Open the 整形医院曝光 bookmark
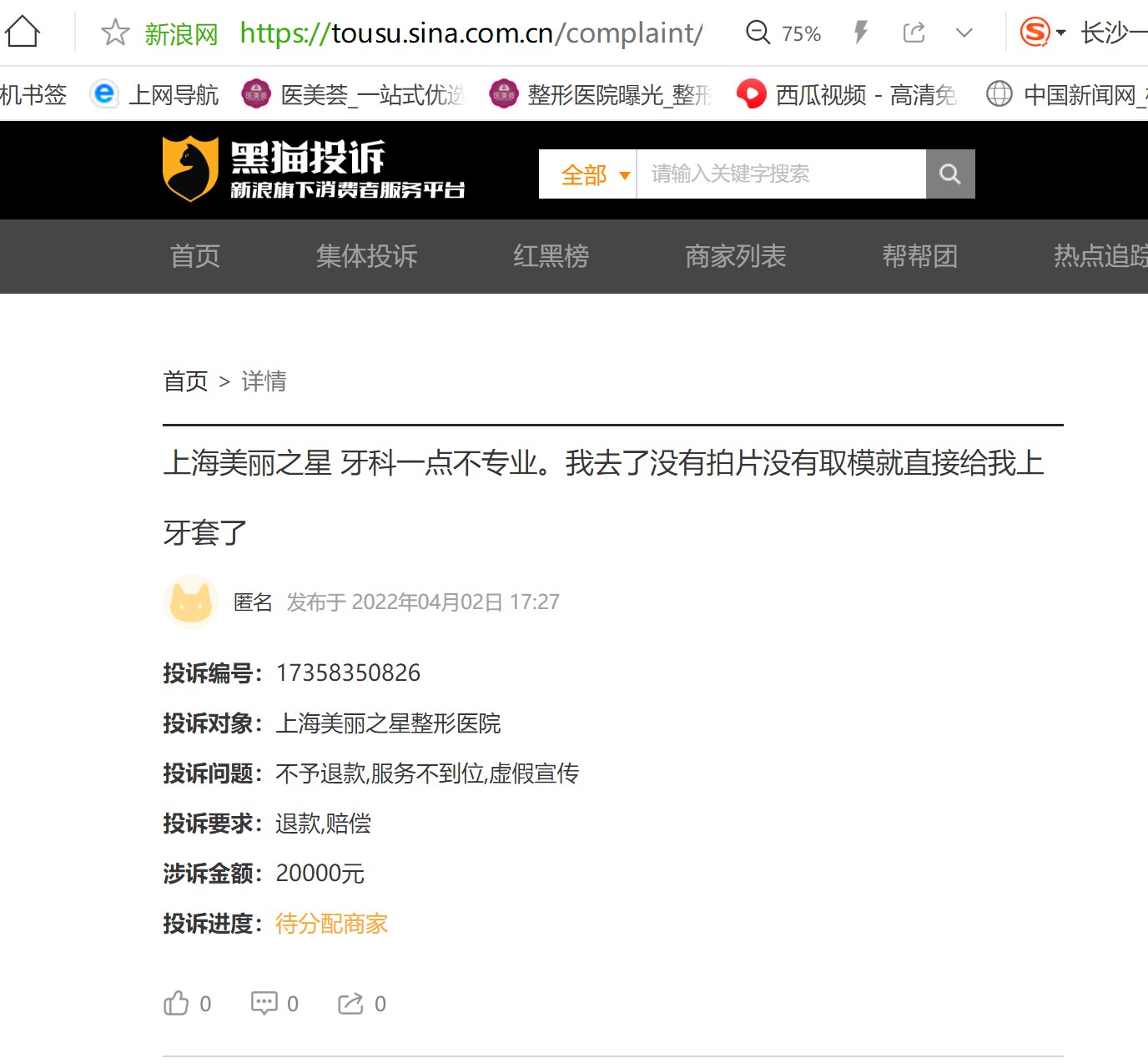1148x1063 pixels. tap(600, 94)
